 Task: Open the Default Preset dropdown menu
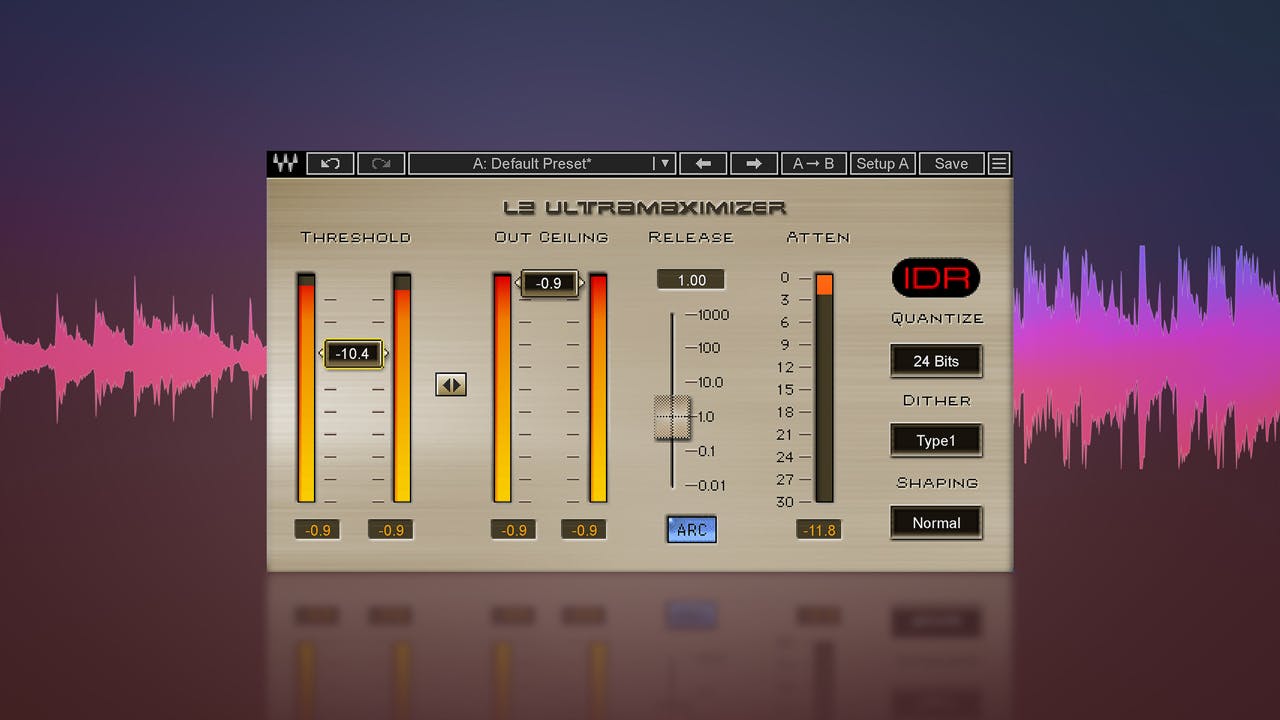pos(543,164)
